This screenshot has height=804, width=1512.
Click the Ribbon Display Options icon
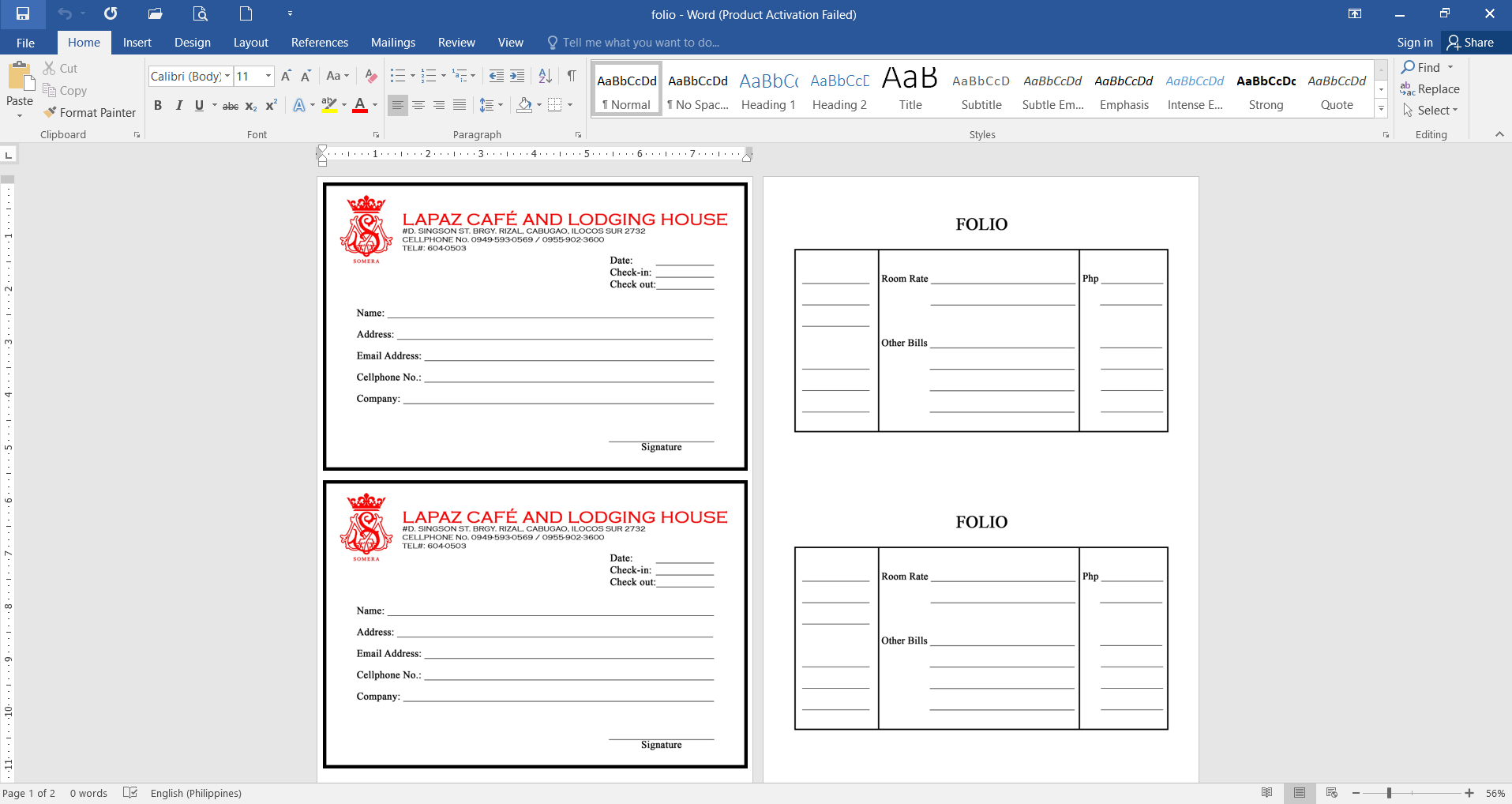[1355, 14]
